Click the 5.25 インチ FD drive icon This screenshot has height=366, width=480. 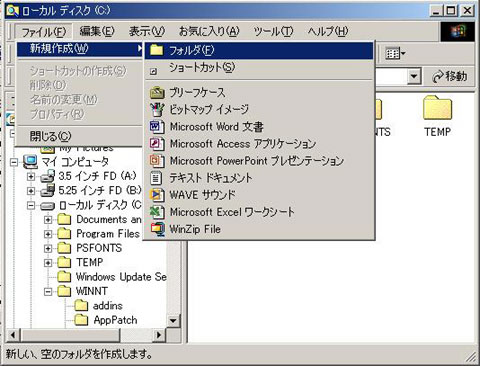(47, 191)
